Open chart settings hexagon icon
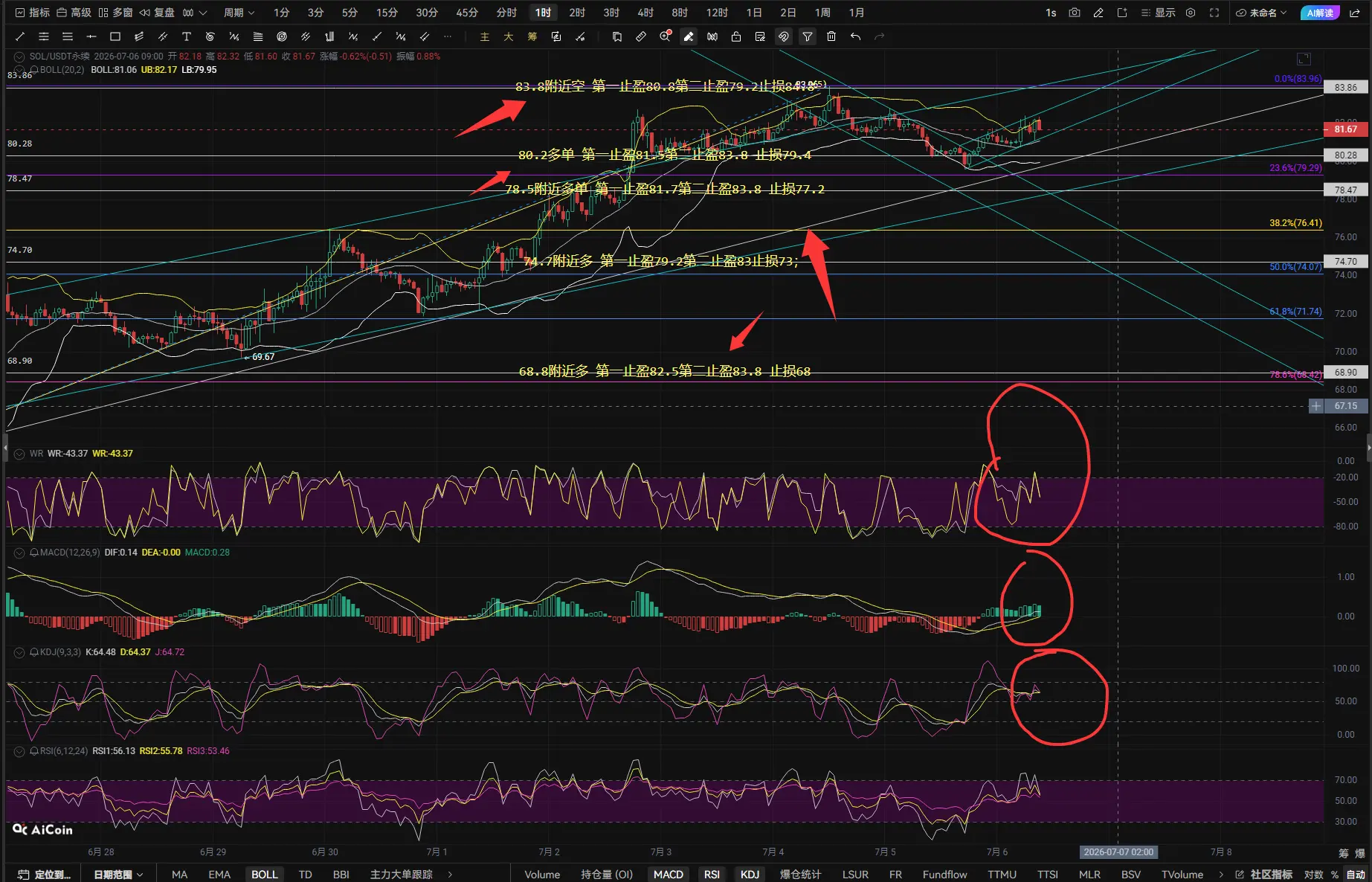Image resolution: width=1372 pixels, height=882 pixels. click(1191, 13)
